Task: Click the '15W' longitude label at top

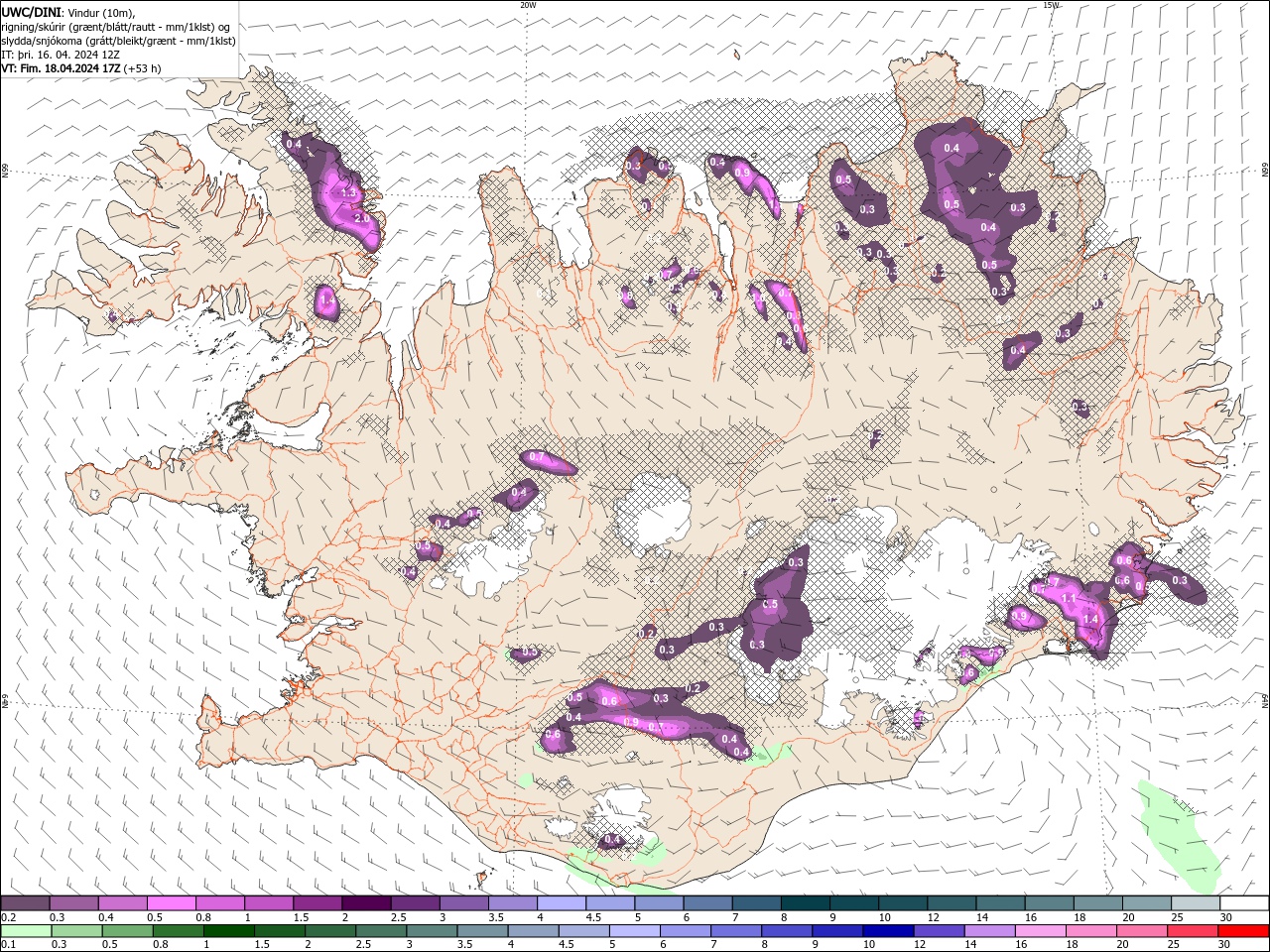Action: pyautogui.click(x=1051, y=5)
